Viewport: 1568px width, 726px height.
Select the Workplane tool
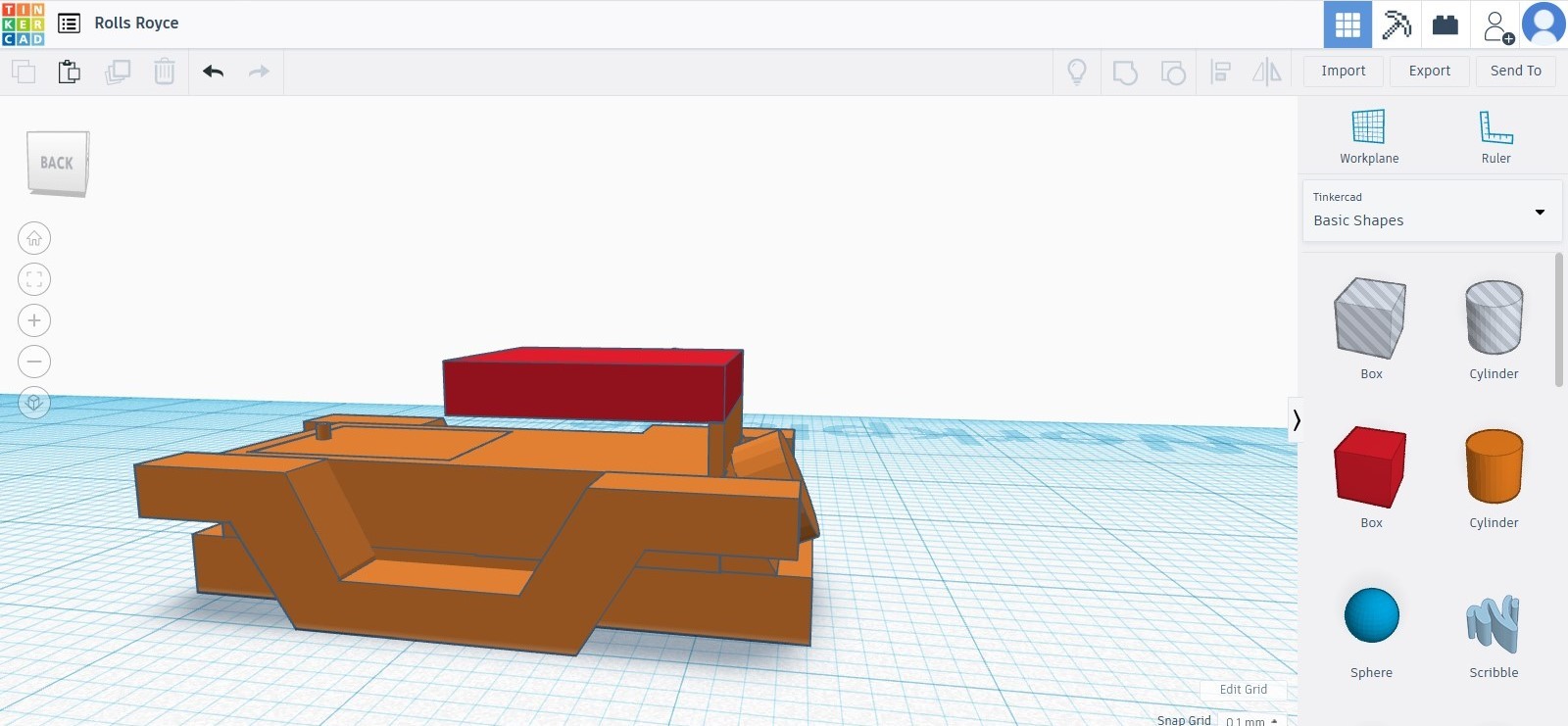point(1369,136)
